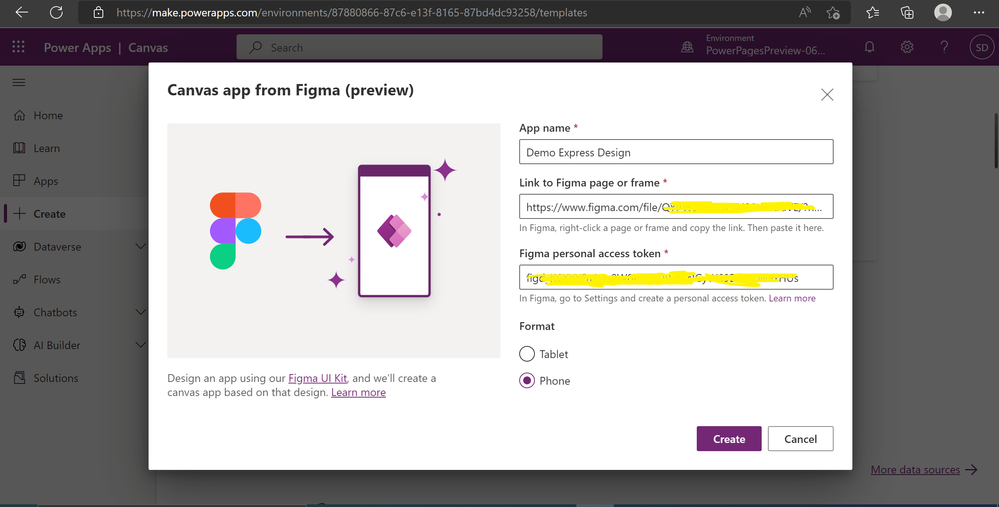Go back using the browser back arrow

click(22, 12)
